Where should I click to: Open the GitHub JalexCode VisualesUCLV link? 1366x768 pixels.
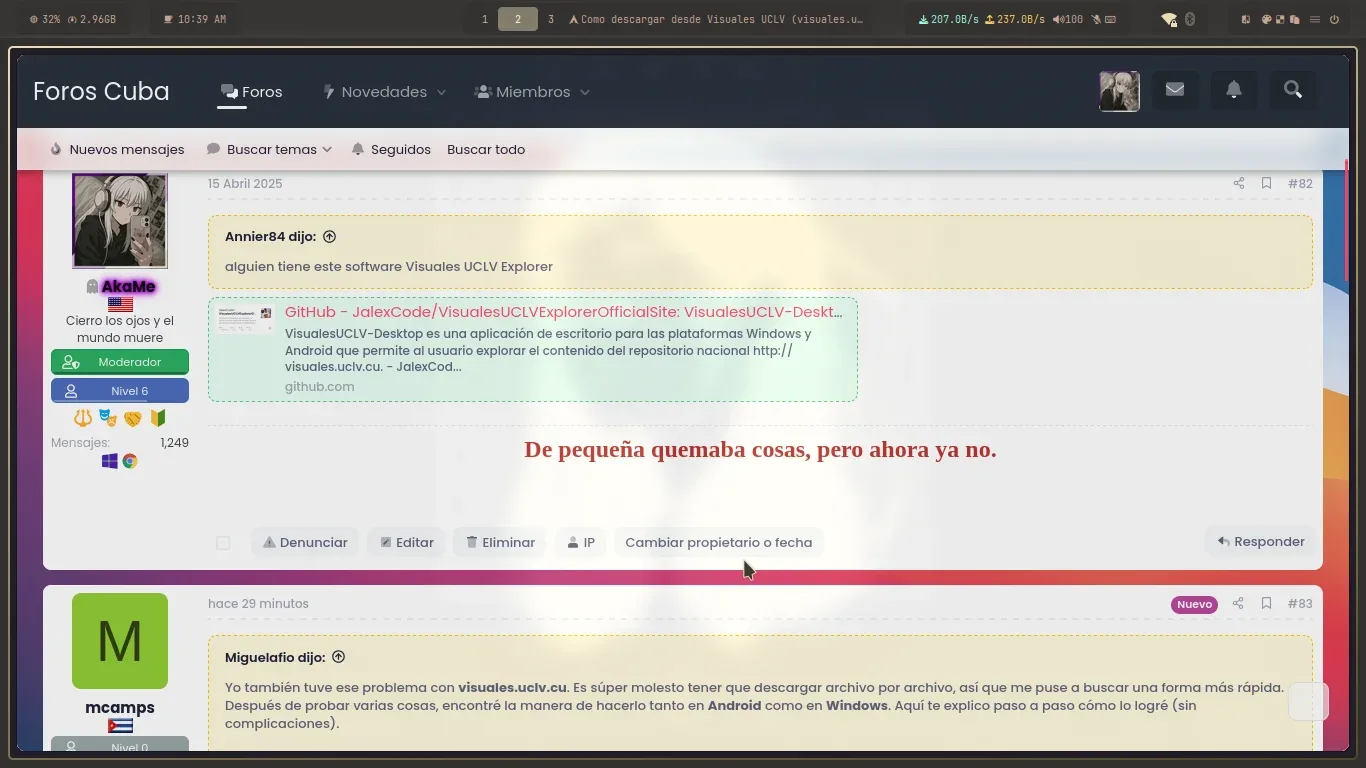(563, 312)
